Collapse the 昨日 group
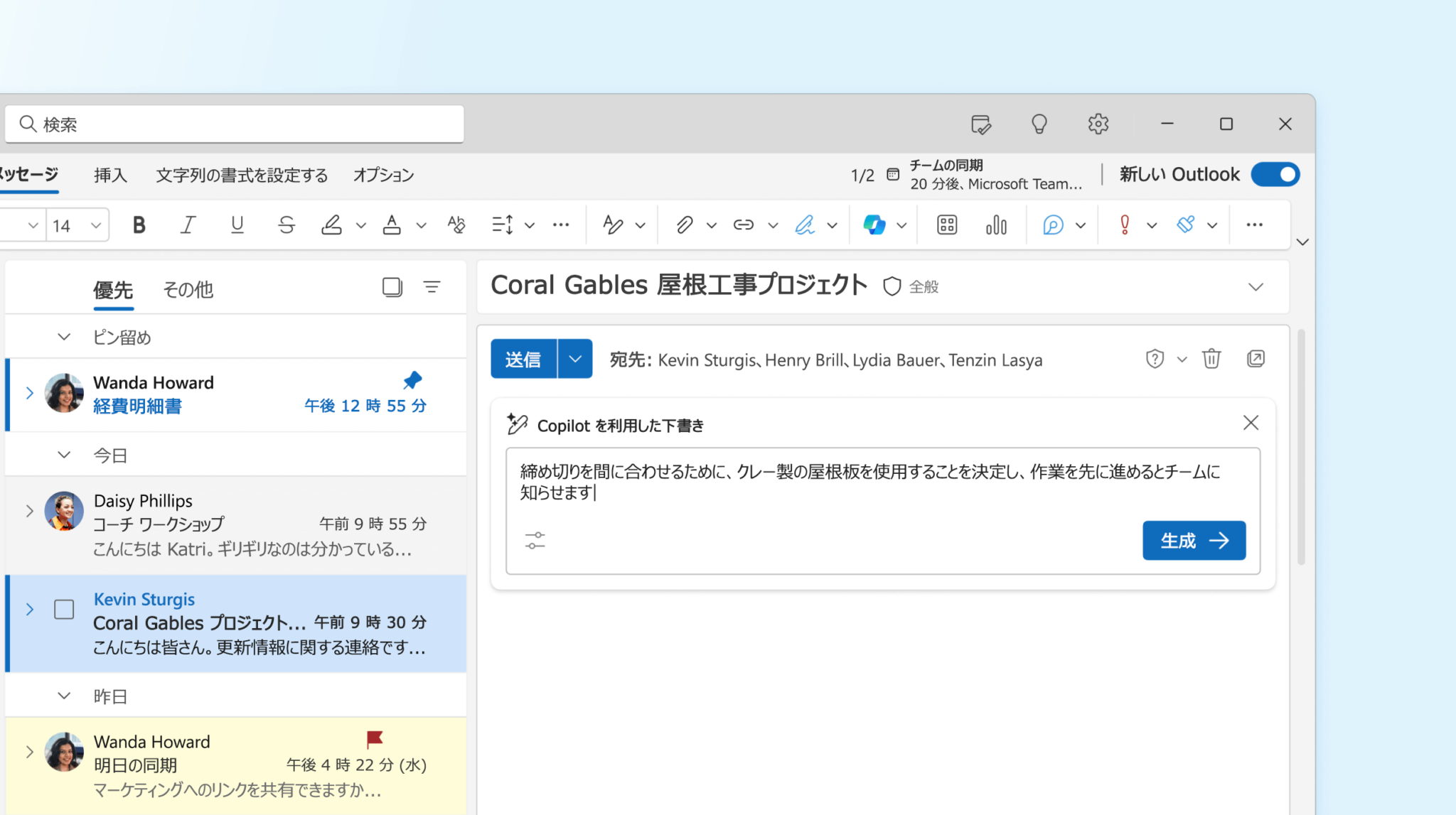 [x=64, y=696]
